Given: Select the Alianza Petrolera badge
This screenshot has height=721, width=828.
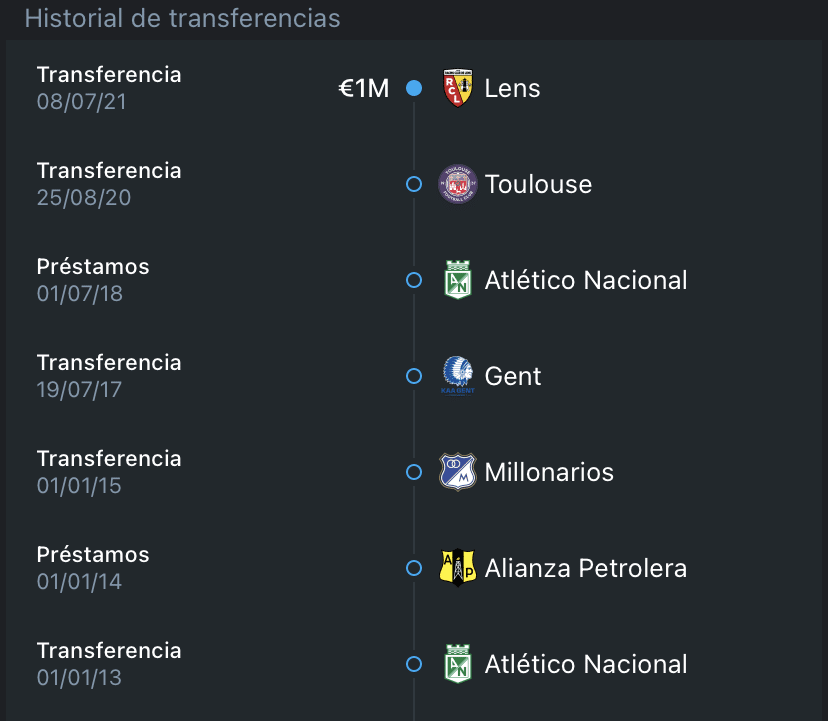Looking at the screenshot, I should click(x=457, y=568).
